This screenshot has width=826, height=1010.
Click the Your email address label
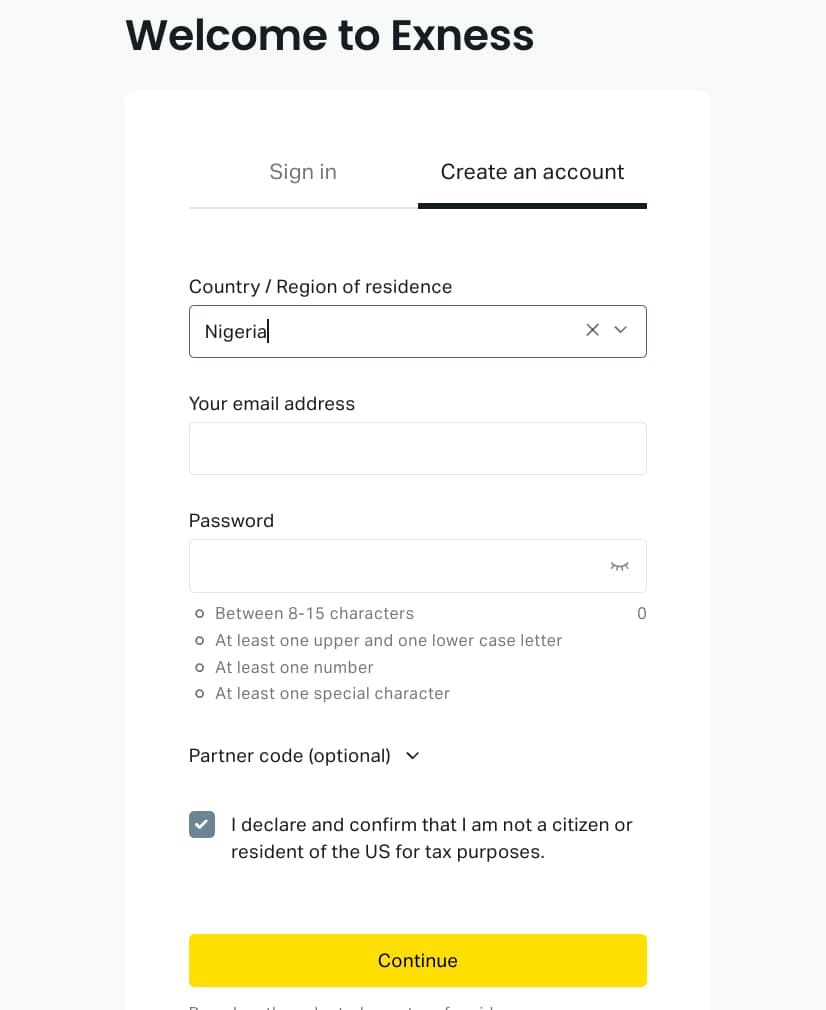point(272,404)
